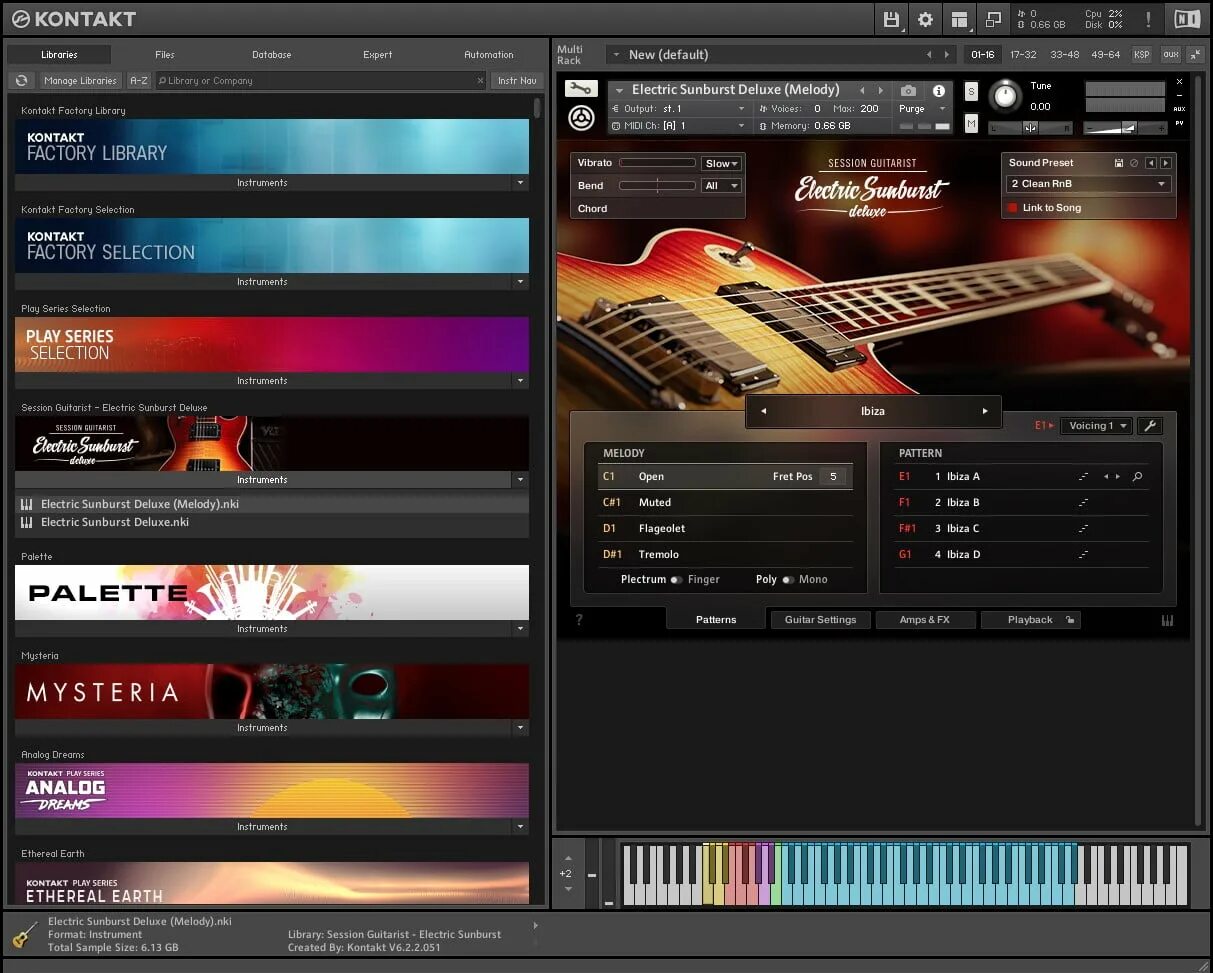
Task: Click the Manage Libraries button
Action: coord(81,81)
